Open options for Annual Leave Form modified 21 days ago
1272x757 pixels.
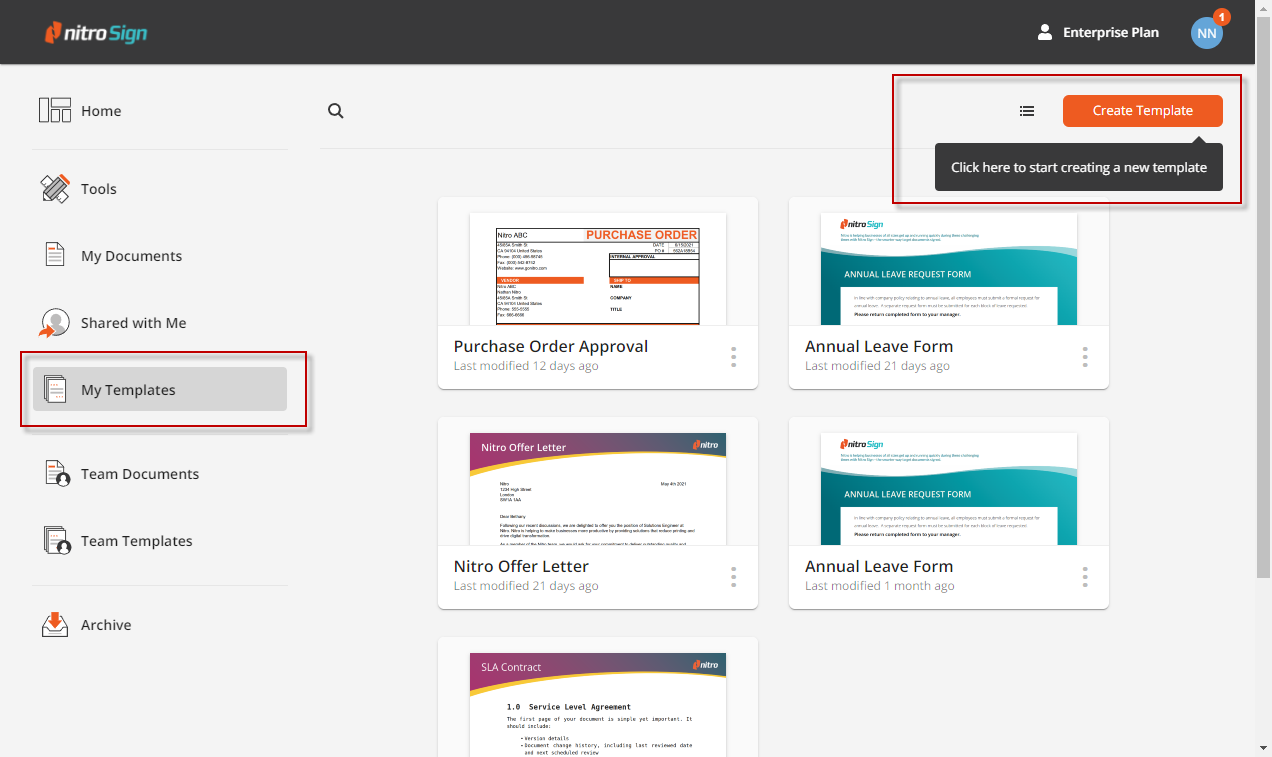[x=1085, y=357]
